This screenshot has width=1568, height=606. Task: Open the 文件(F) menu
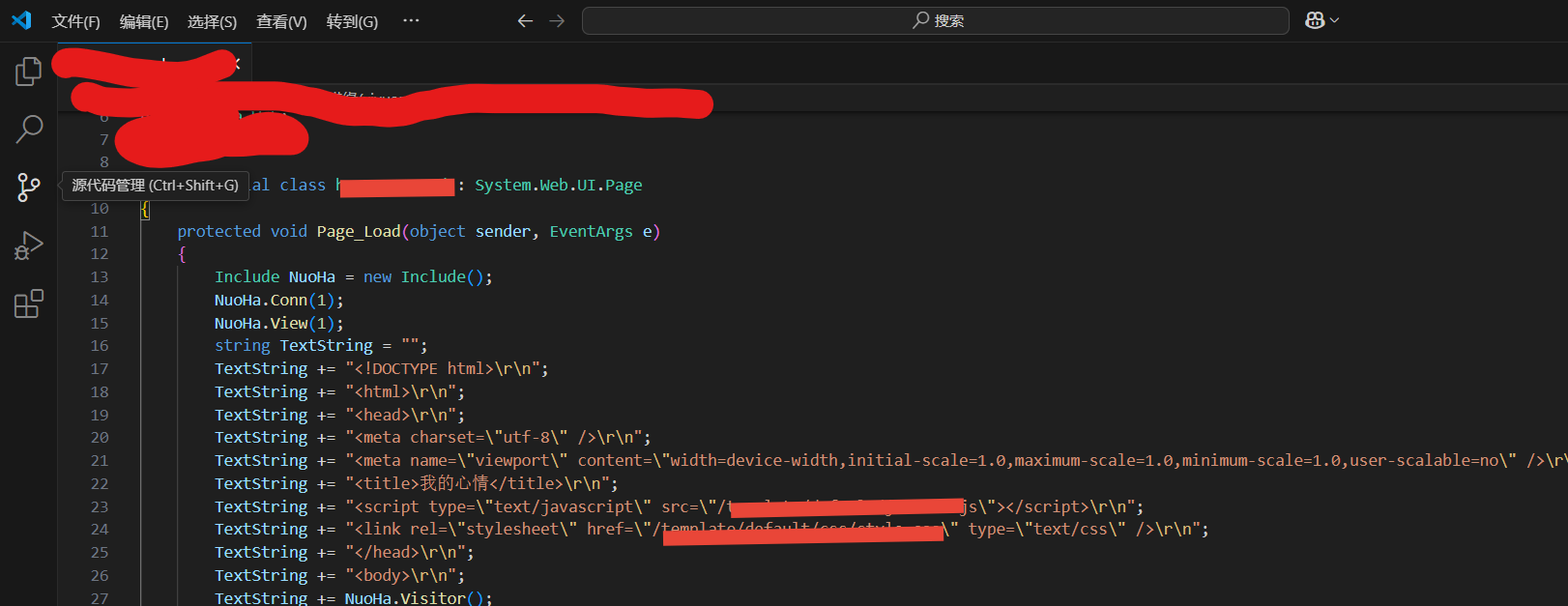(x=75, y=21)
